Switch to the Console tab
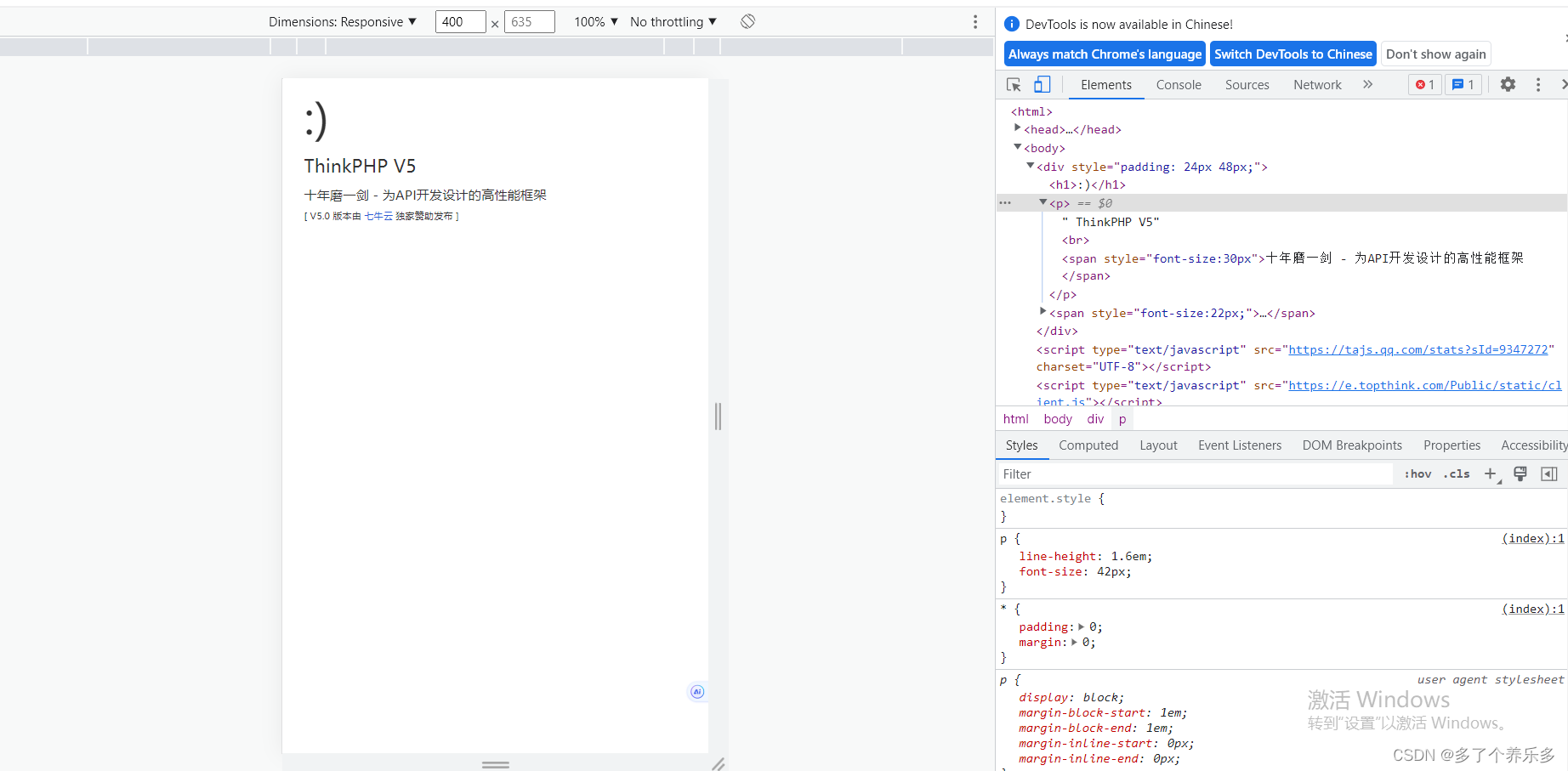The height and width of the screenshot is (771, 1568). (1179, 84)
